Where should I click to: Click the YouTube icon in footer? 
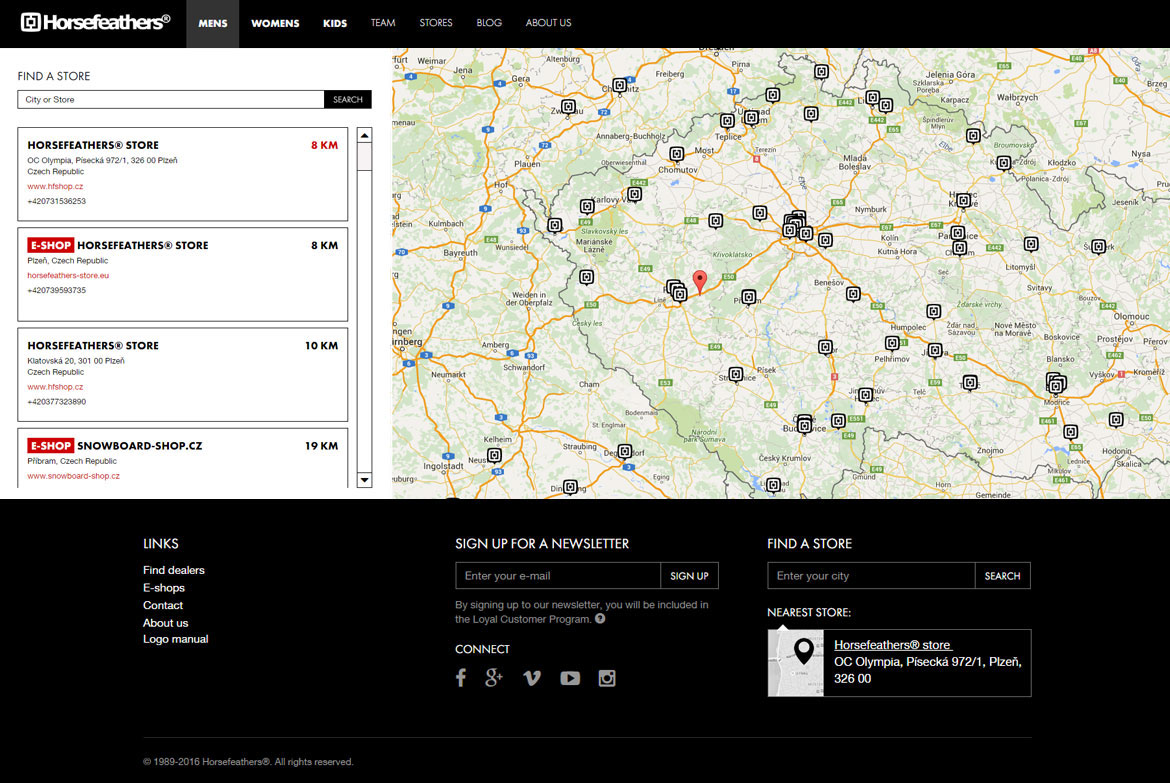570,678
